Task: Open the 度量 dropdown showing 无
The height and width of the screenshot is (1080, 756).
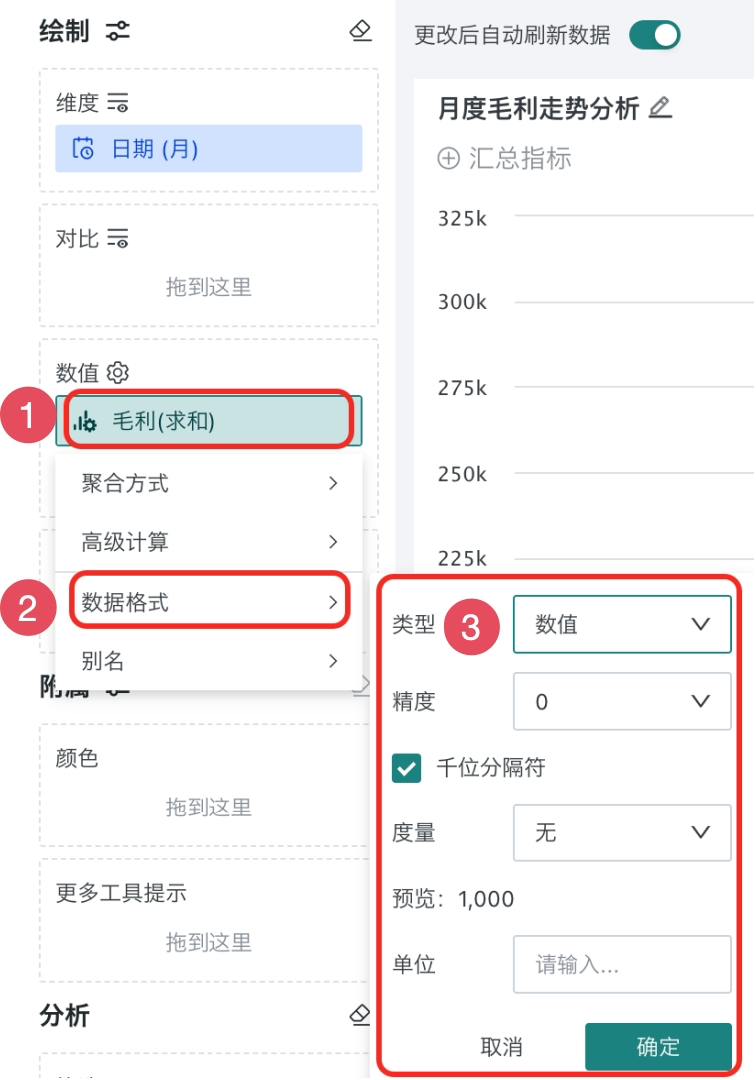Action: [x=622, y=832]
